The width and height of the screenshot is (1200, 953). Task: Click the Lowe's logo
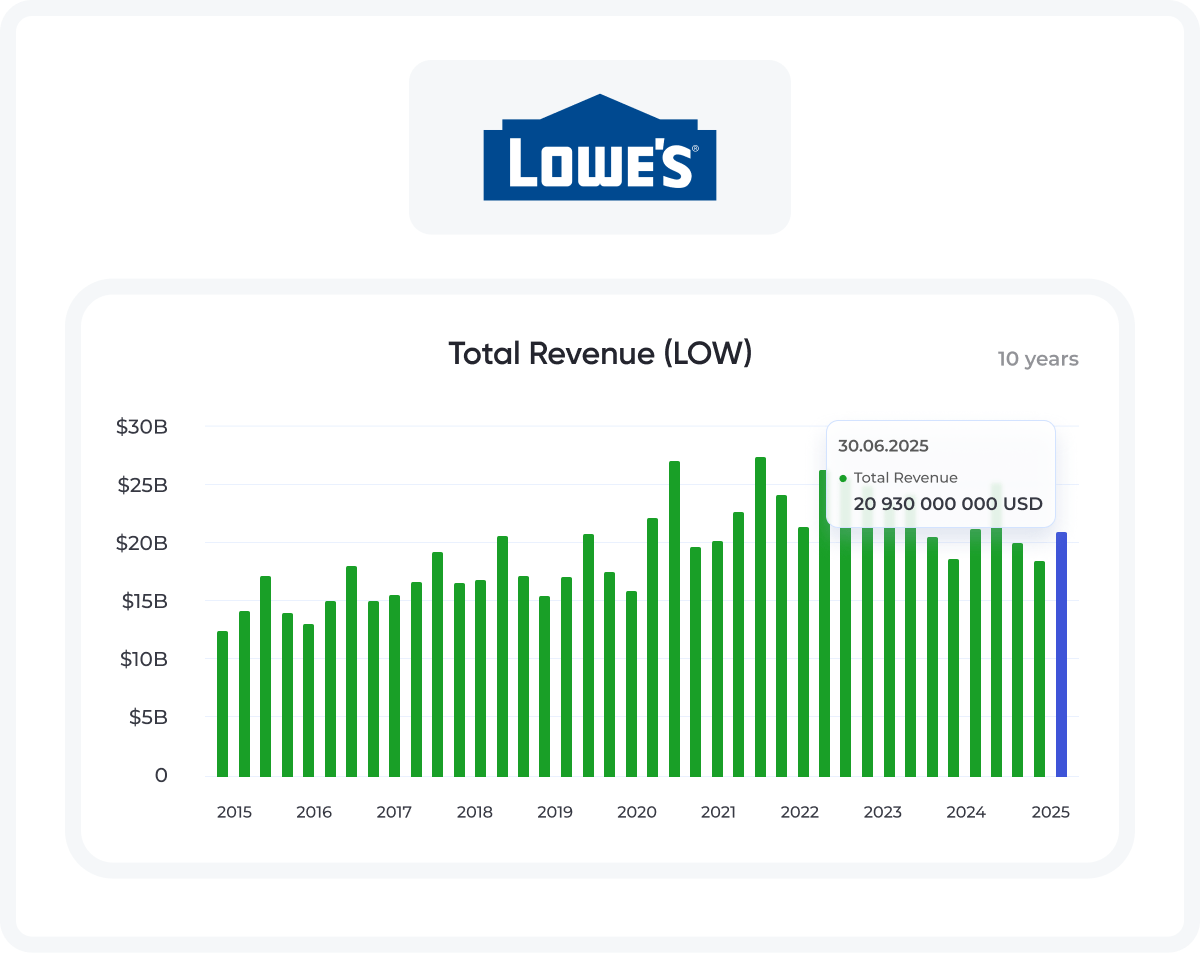600,147
